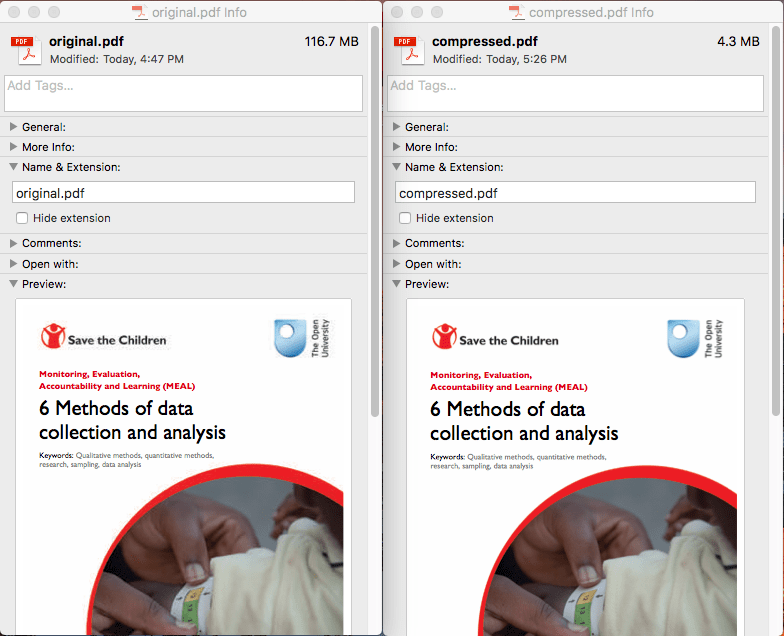Collapse Preview section in original.pdf Info

click(x=14, y=284)
